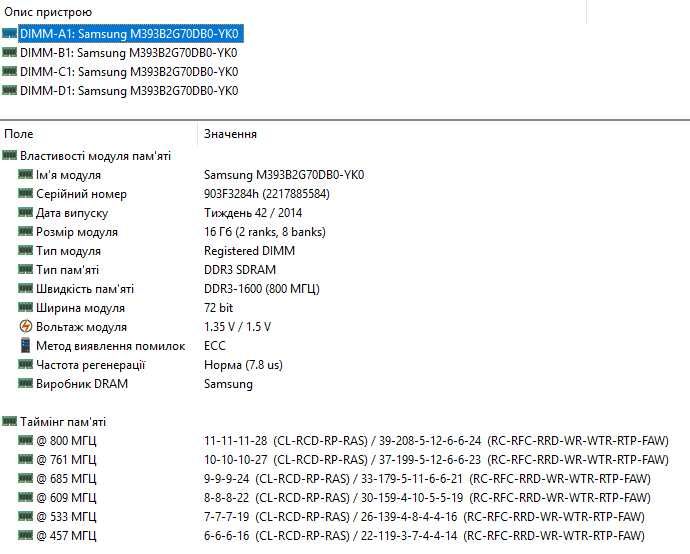Click the icon beside Тип пам'яті
Image resolution: width=690 pixels, height=554 pixels.
coord(26,269)
